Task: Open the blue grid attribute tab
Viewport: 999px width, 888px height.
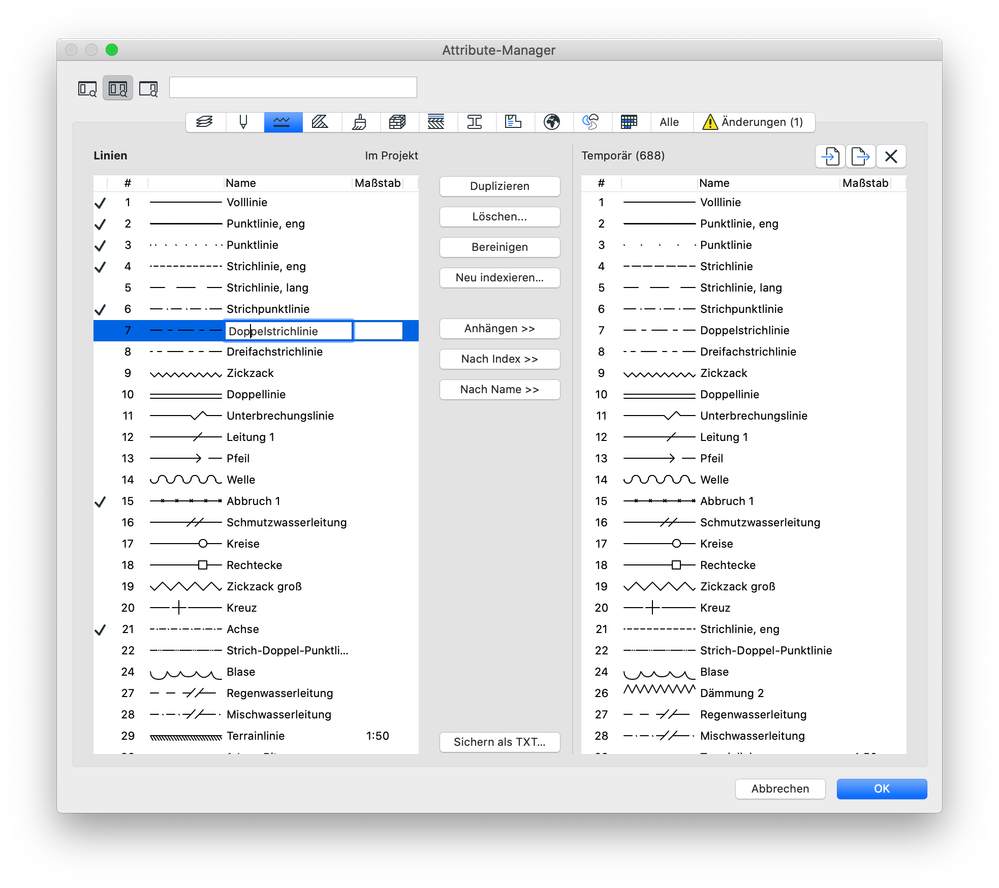Action: tap(629, 122)
